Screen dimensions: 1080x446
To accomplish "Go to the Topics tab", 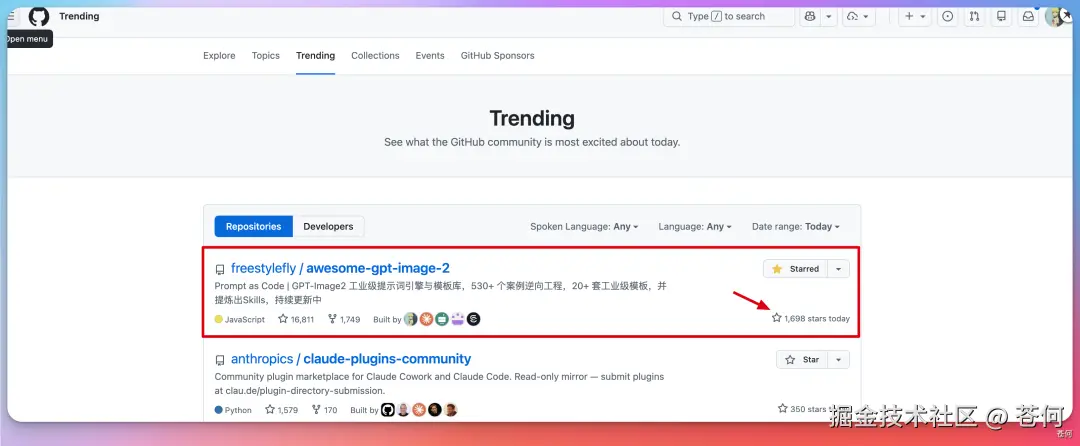I will 265,56.
